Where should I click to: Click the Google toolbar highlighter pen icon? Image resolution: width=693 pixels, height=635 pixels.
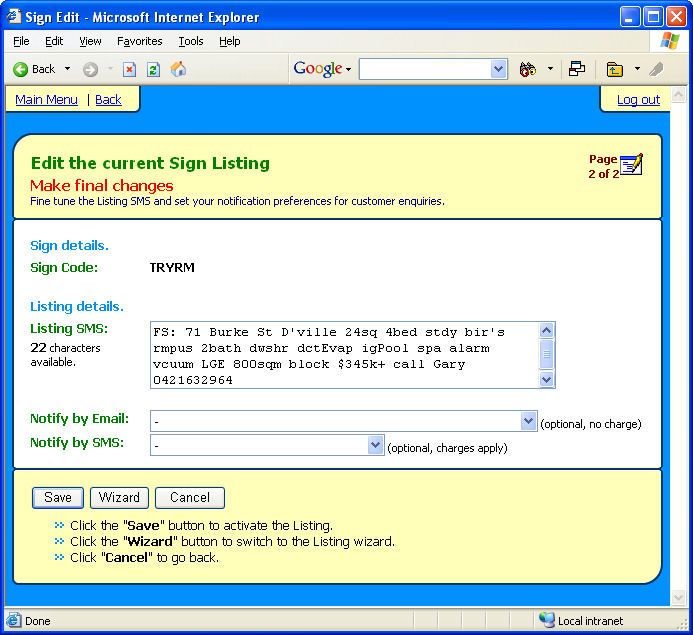[x=656, y=69]
